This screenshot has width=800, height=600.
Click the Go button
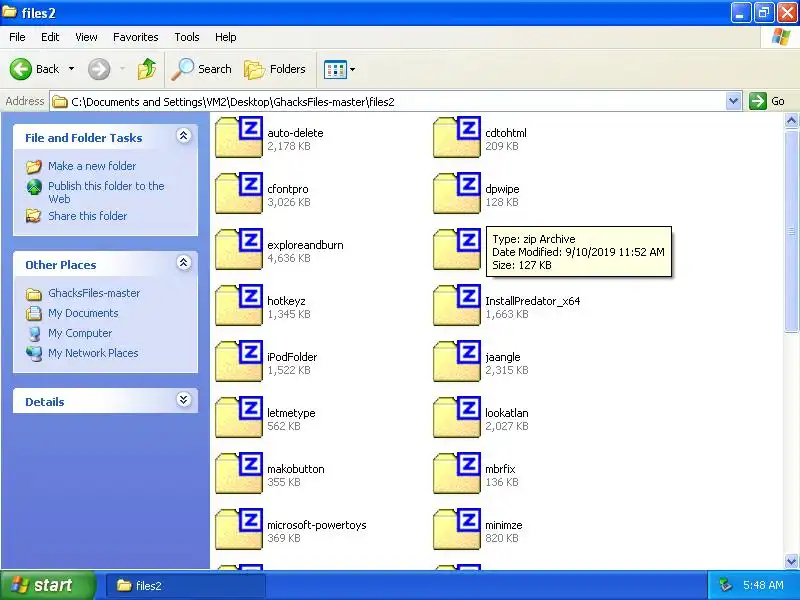pyautogui.click(x=767, y=101)
